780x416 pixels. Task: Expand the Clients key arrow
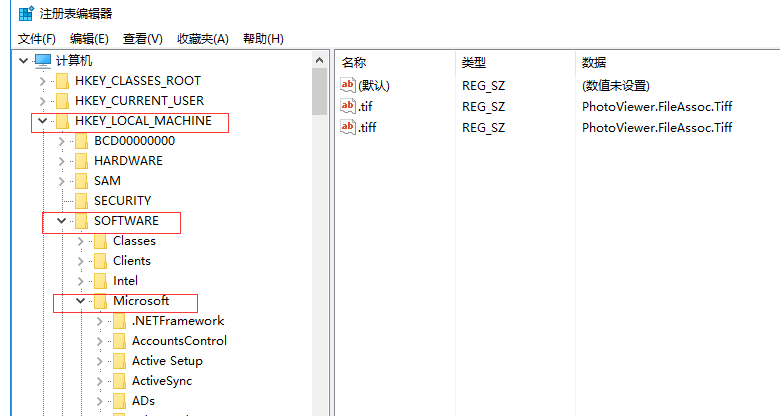(81, 261)
